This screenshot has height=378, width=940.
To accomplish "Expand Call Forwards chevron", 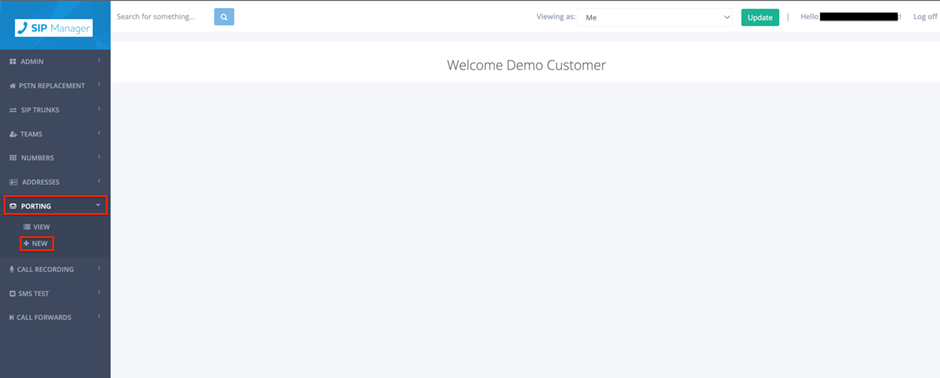I will pos(99,316).
